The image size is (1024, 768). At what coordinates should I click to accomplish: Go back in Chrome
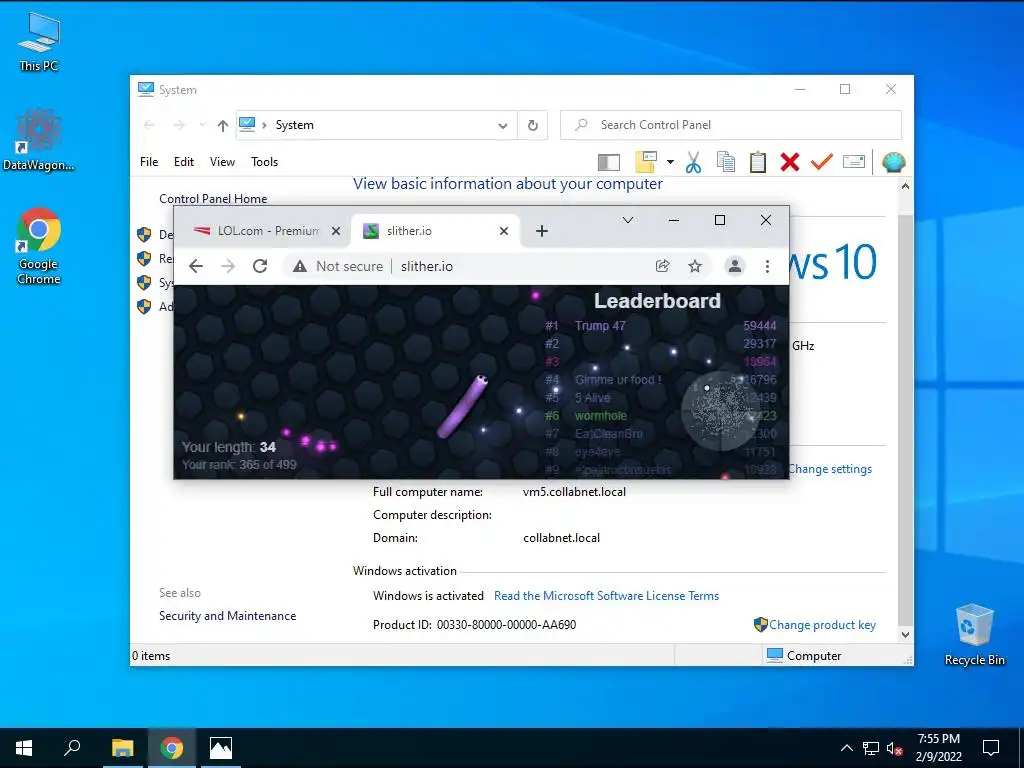point(196,266)
